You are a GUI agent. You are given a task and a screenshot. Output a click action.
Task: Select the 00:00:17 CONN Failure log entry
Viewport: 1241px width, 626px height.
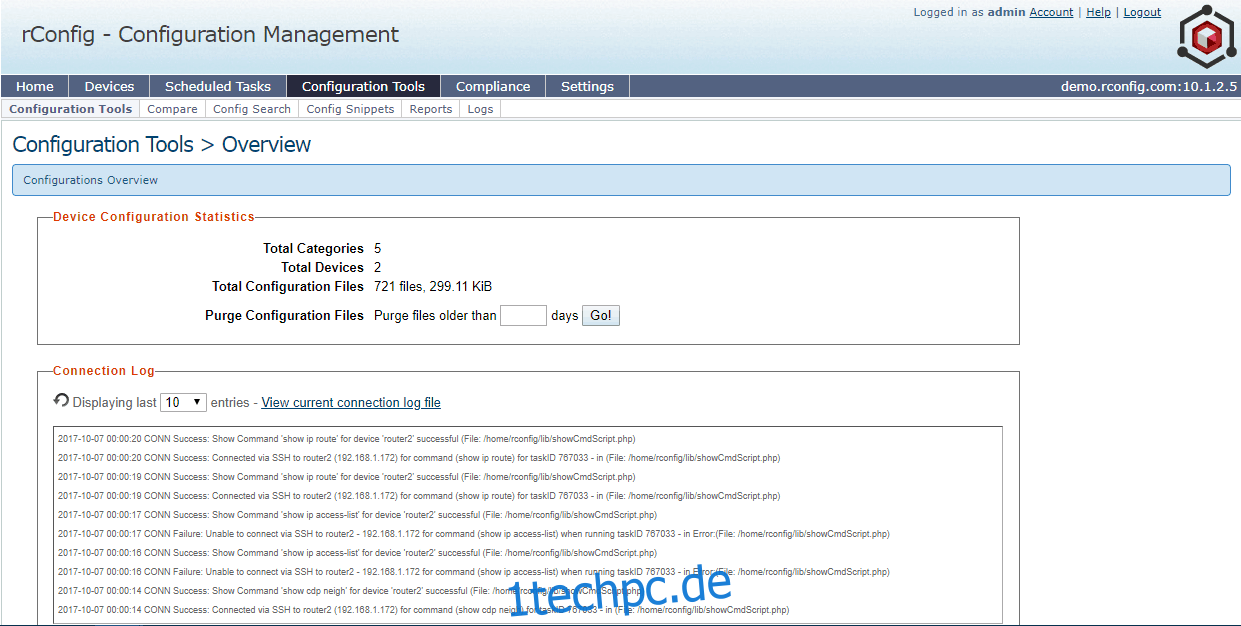point(474,534)
